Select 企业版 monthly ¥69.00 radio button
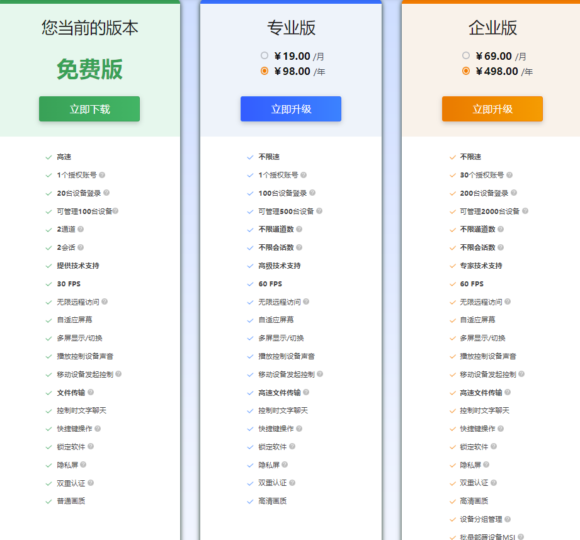The image size is (580, 540). [466, 55]
